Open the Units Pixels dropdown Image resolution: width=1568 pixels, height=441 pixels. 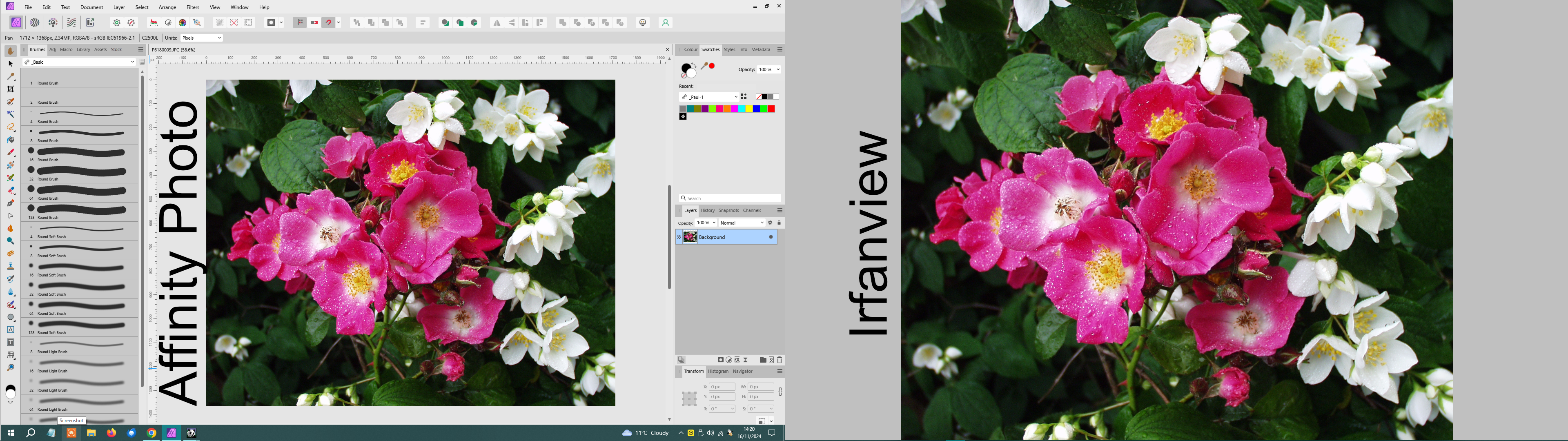(x=202, y=38)
